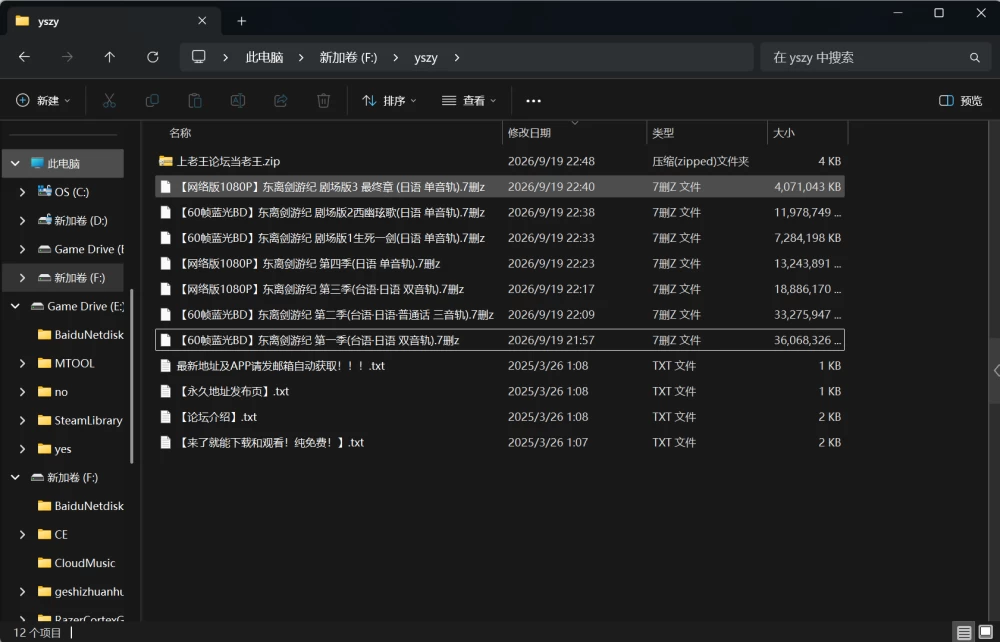This screenshot has width=1000, height=642.
Task: Click file icon of 【论坛介绍】.txt
Action: point(166,417)
